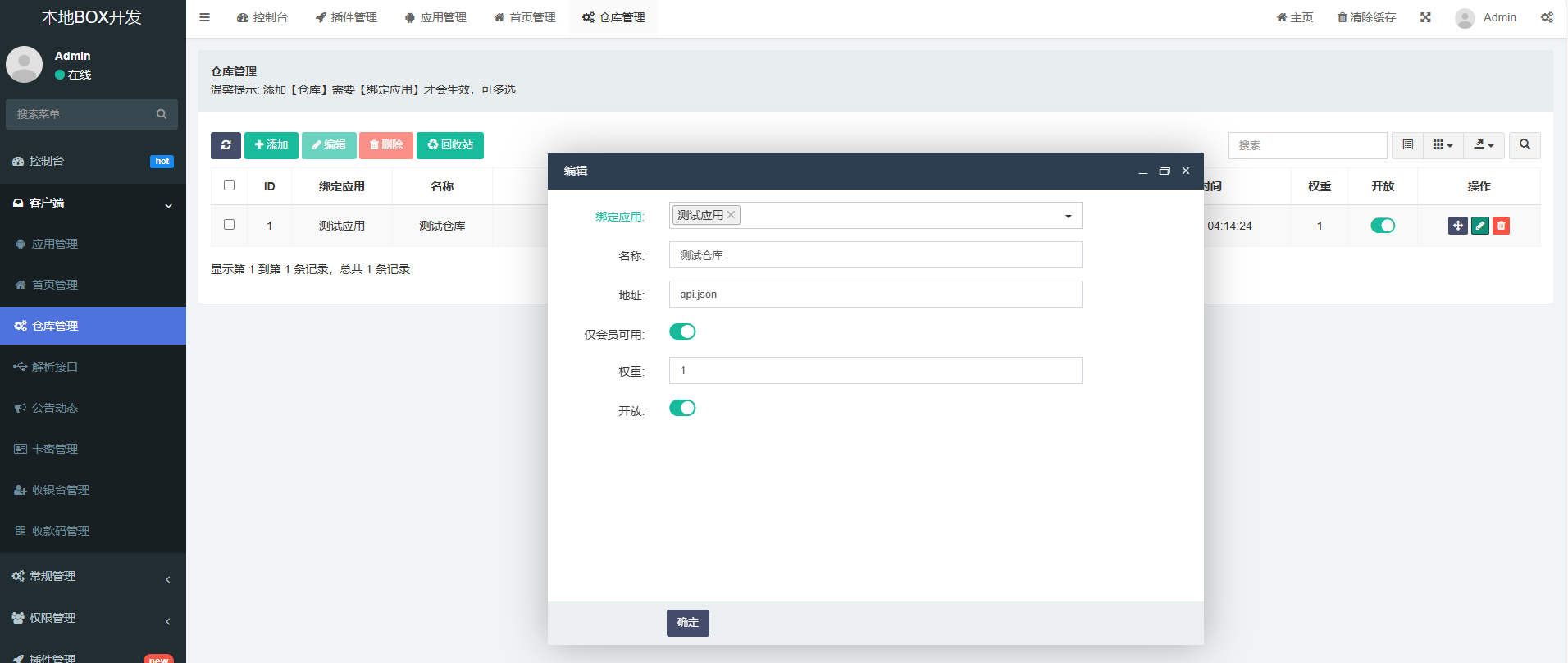Focus the 地址 input with api.json
The height and width of the screenshot is (663, 1568).
coord(876,295)
